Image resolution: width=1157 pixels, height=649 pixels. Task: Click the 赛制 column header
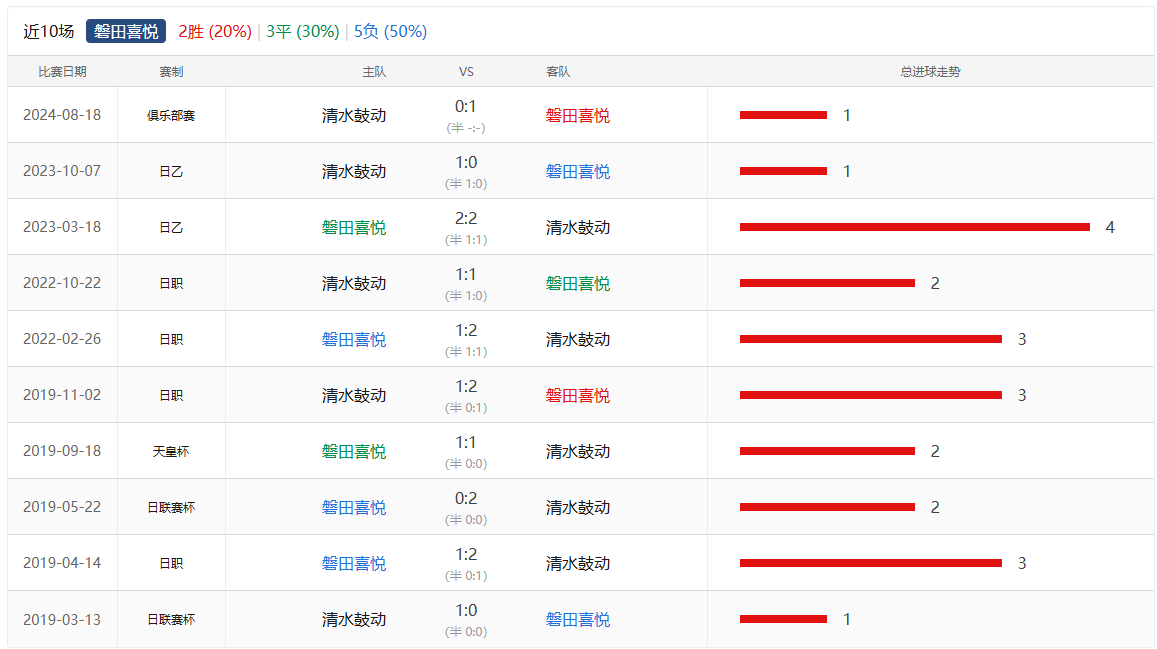(x=171, y=72)
